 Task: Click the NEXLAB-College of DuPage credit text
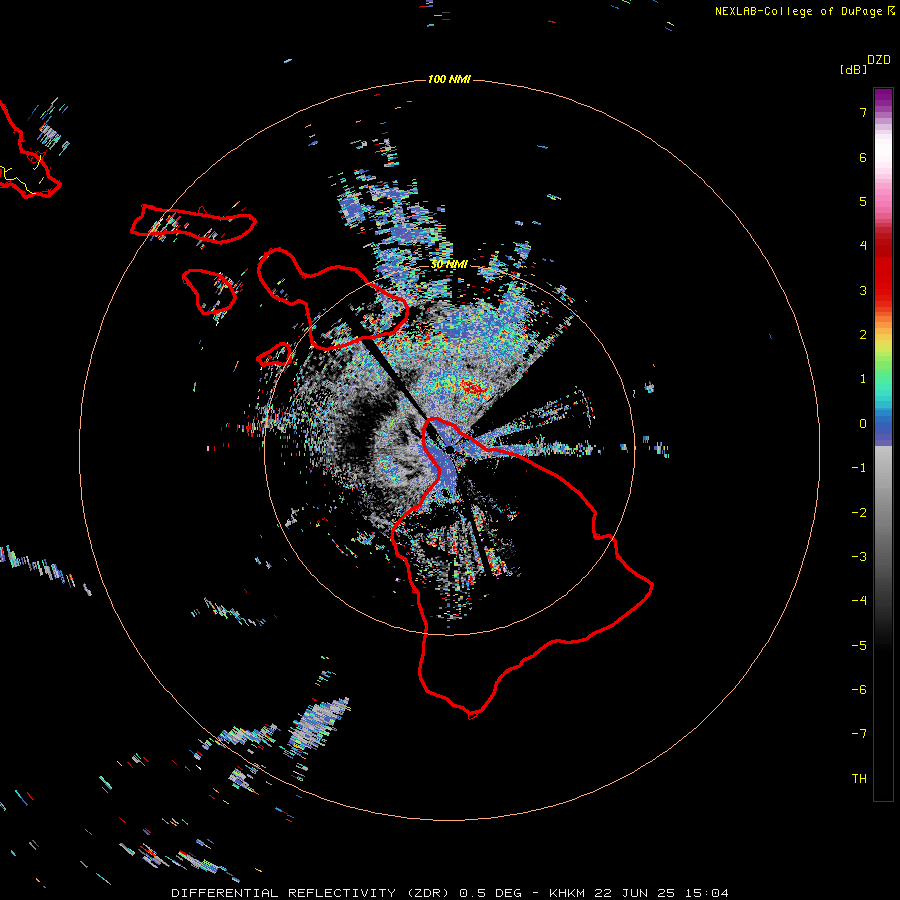pyautogui.click(x=798, y=11)
